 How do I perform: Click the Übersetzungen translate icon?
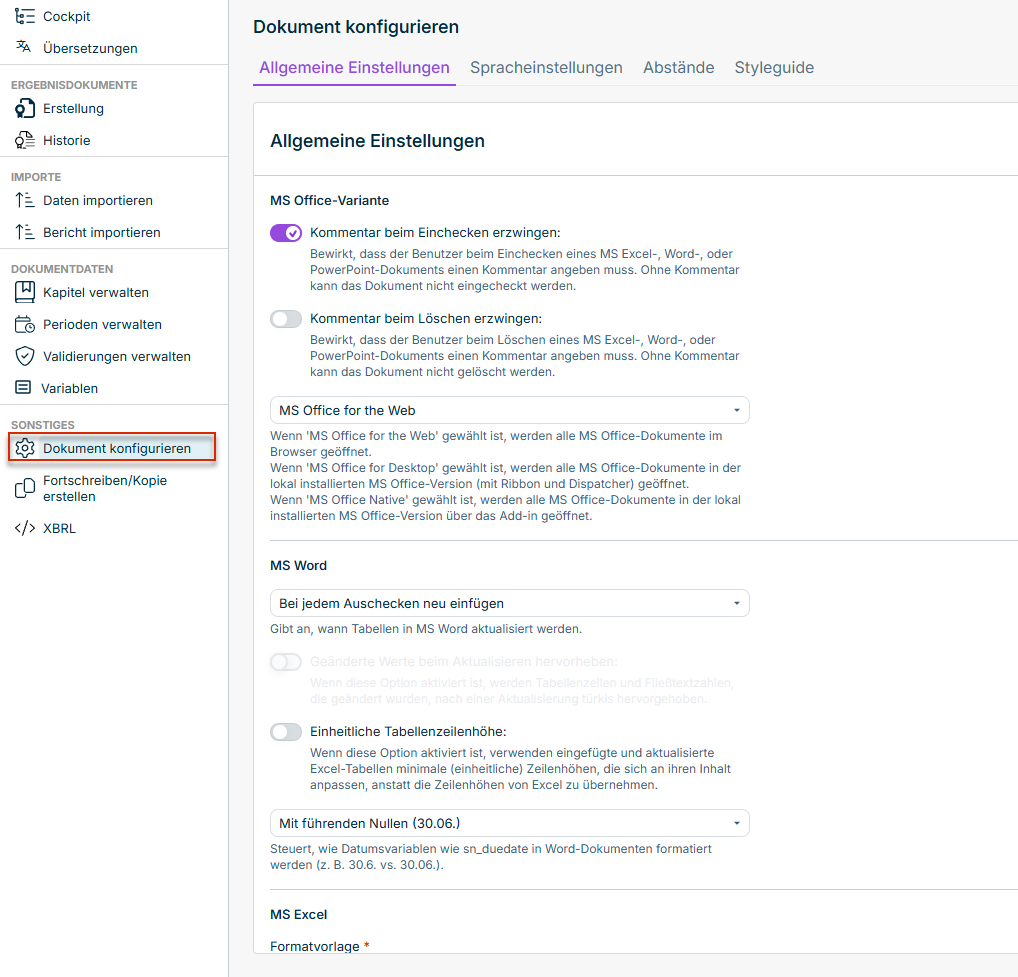24,47
